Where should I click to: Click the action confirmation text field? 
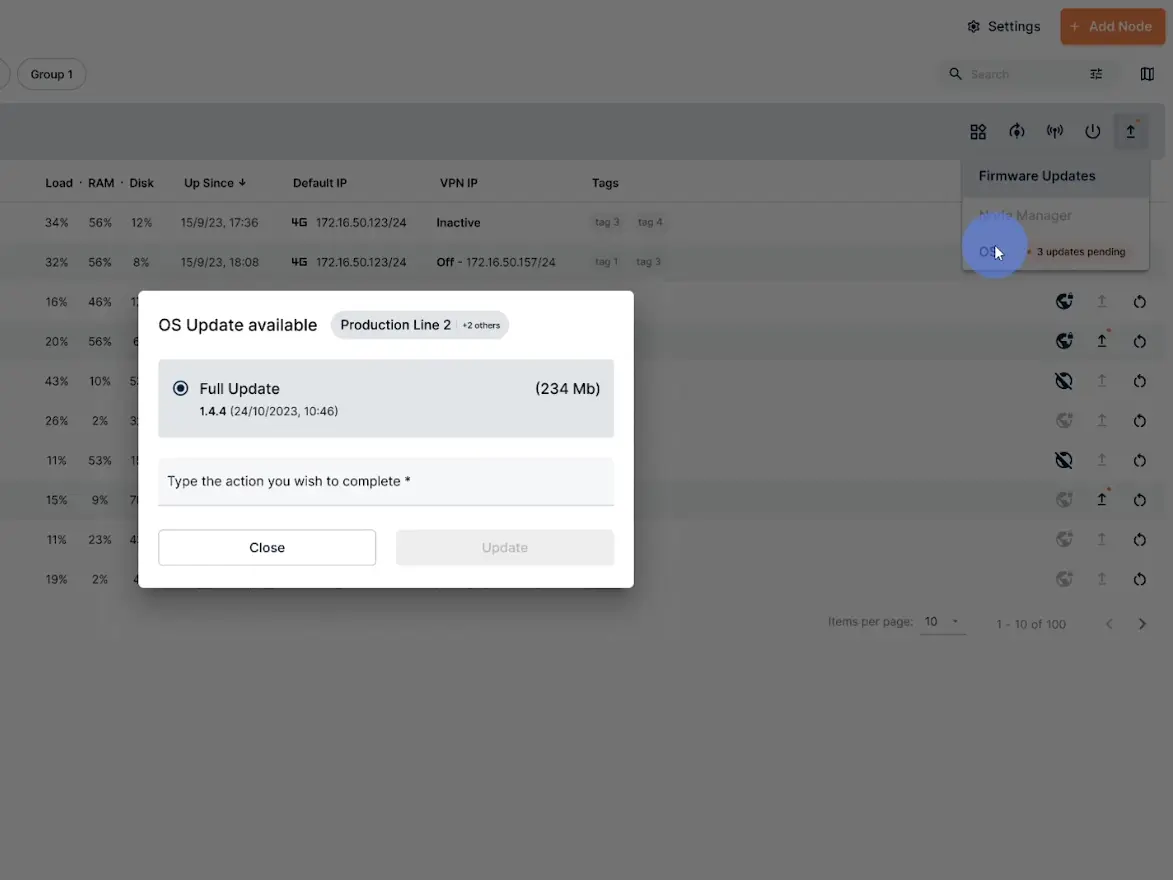point(385,482)
